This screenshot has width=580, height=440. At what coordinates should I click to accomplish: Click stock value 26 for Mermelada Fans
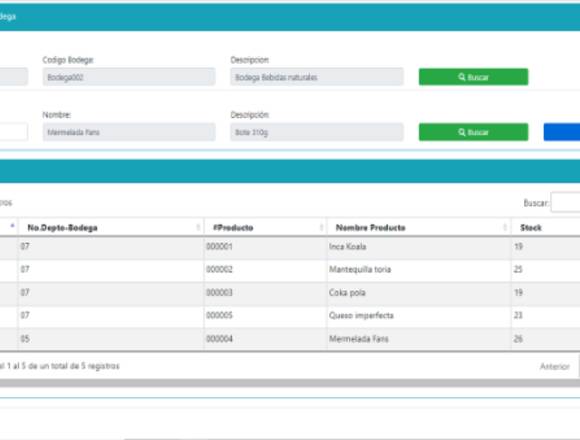(518, 339)
